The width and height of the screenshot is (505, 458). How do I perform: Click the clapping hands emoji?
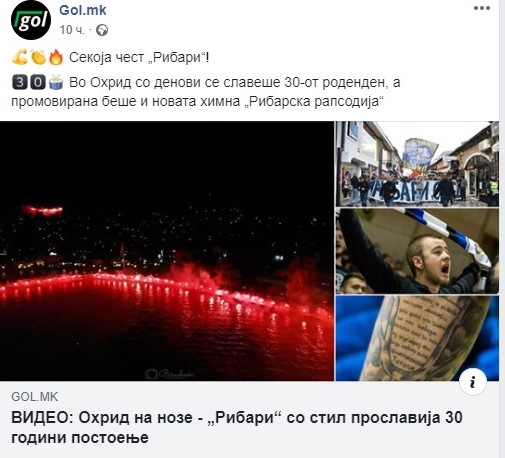click(x=38, y=57)
